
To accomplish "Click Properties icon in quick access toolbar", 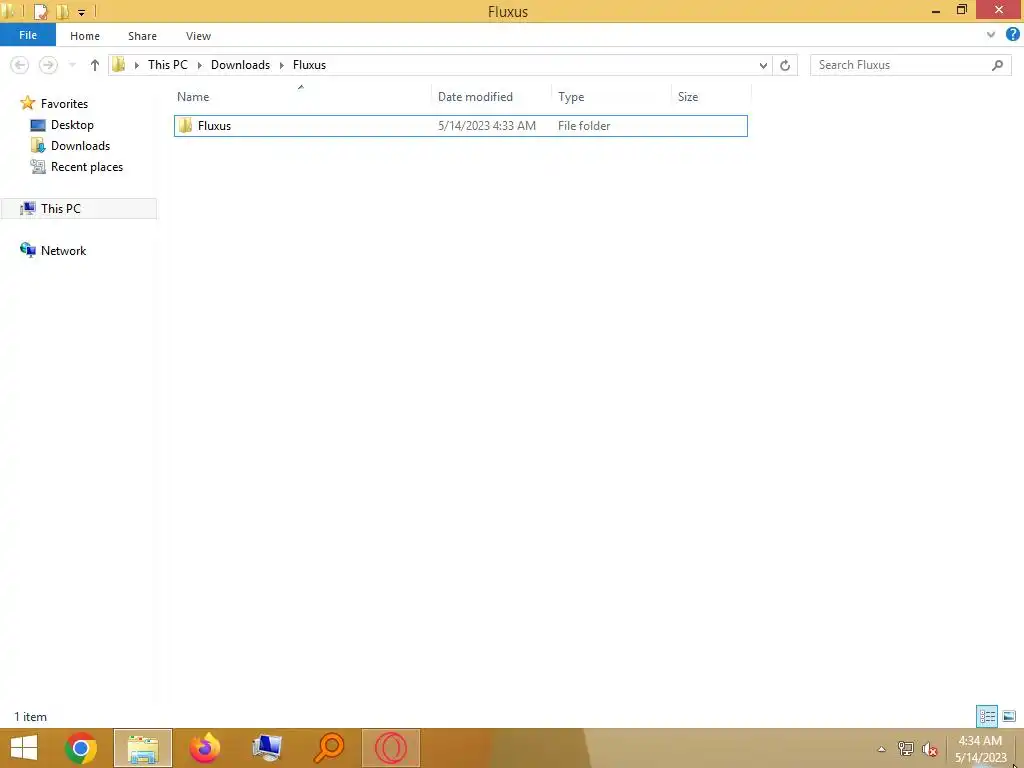I will (x=40, y=11).
